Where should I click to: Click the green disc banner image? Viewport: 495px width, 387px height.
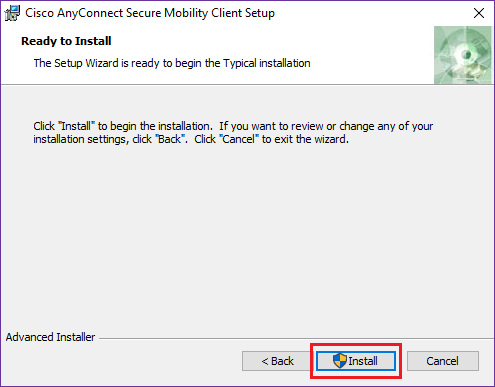[463, 55]
